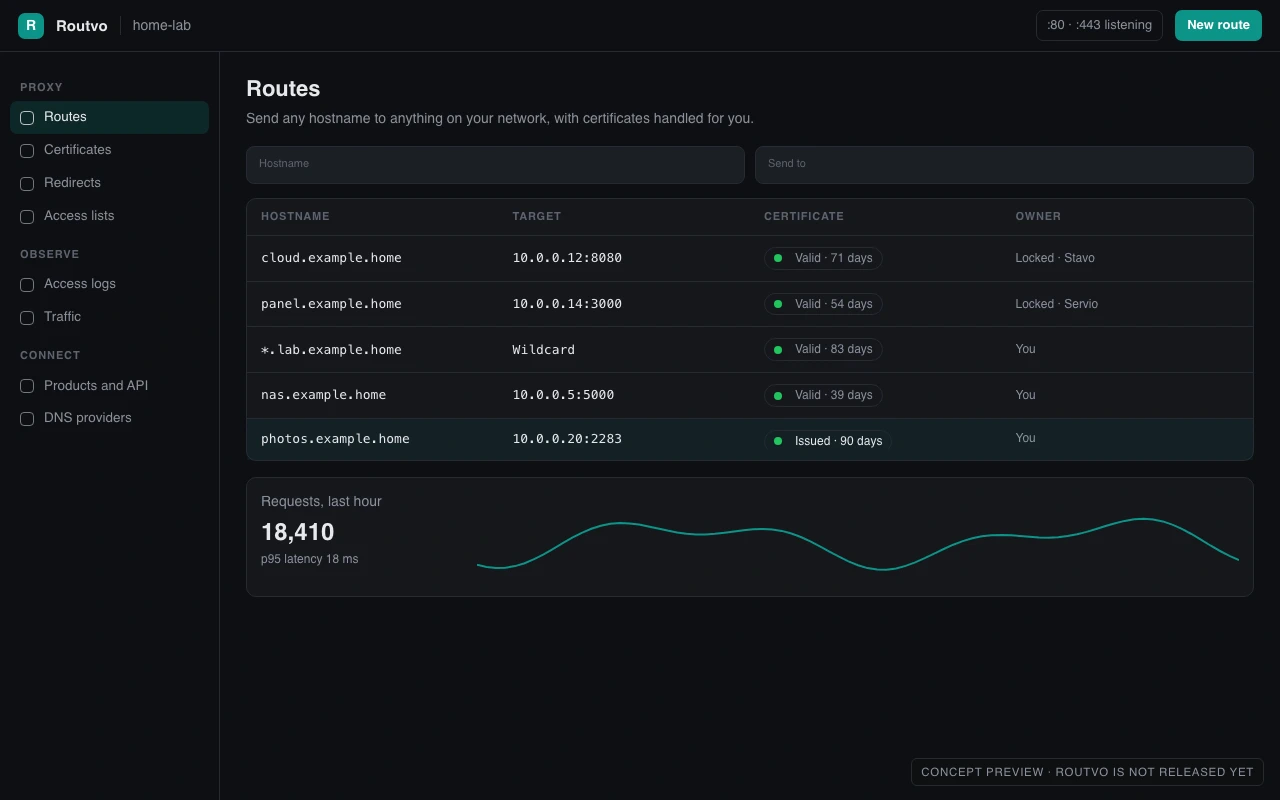This screenshot has height=800, width=1280.
Task: Open the Traffic page
Action: (109, 317)
